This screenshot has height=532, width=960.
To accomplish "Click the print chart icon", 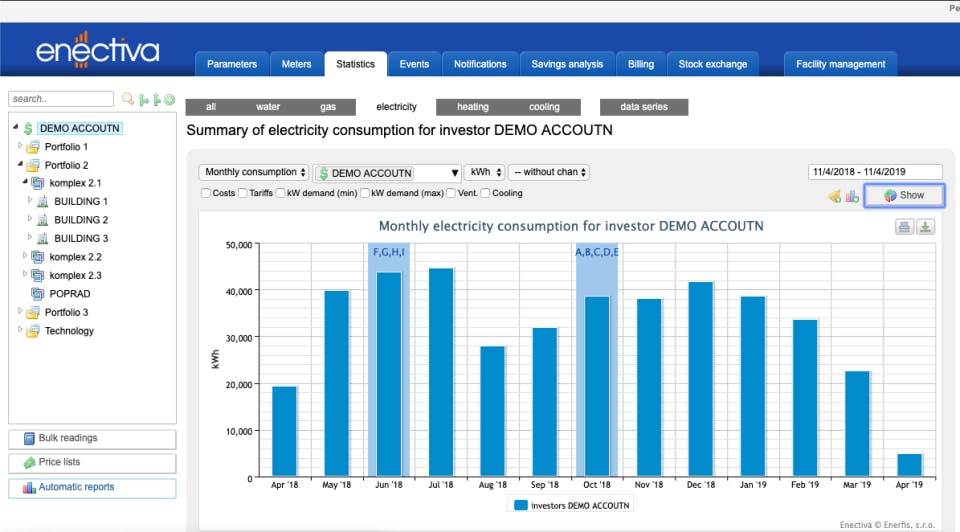I will click(904, 227).
